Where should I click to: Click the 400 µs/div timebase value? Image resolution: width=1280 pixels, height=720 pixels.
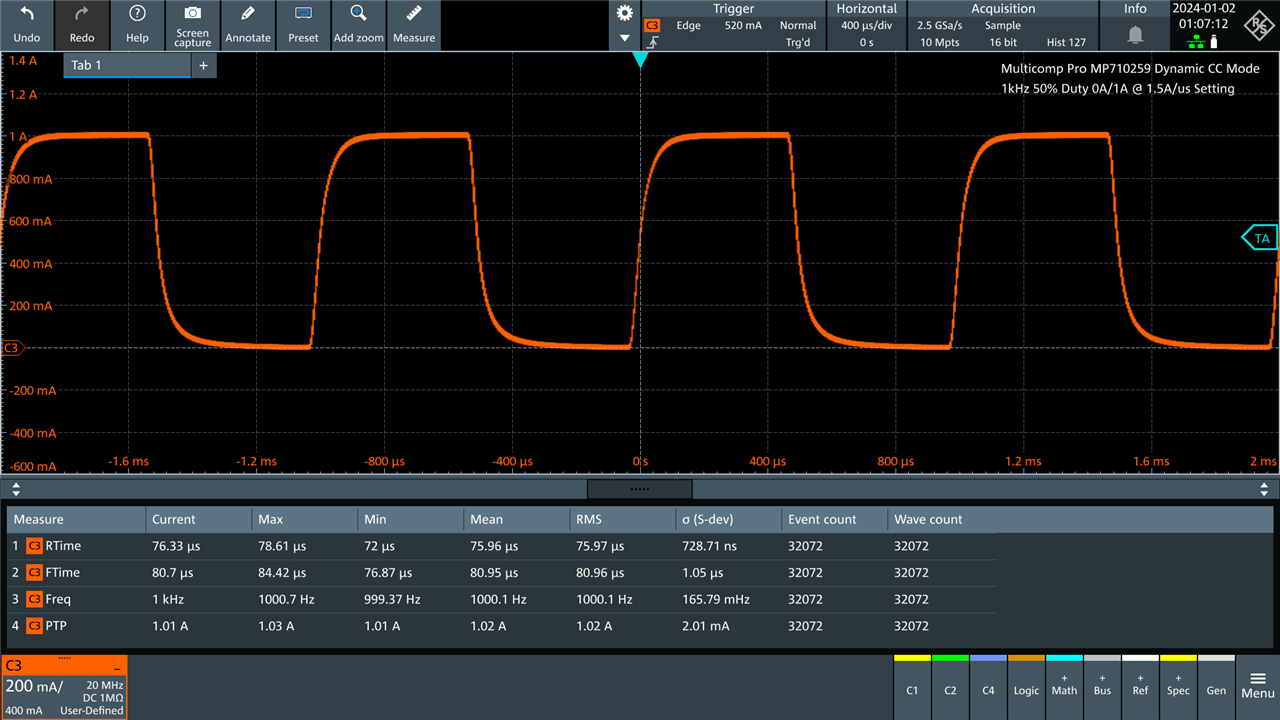[x=867, y=26]
